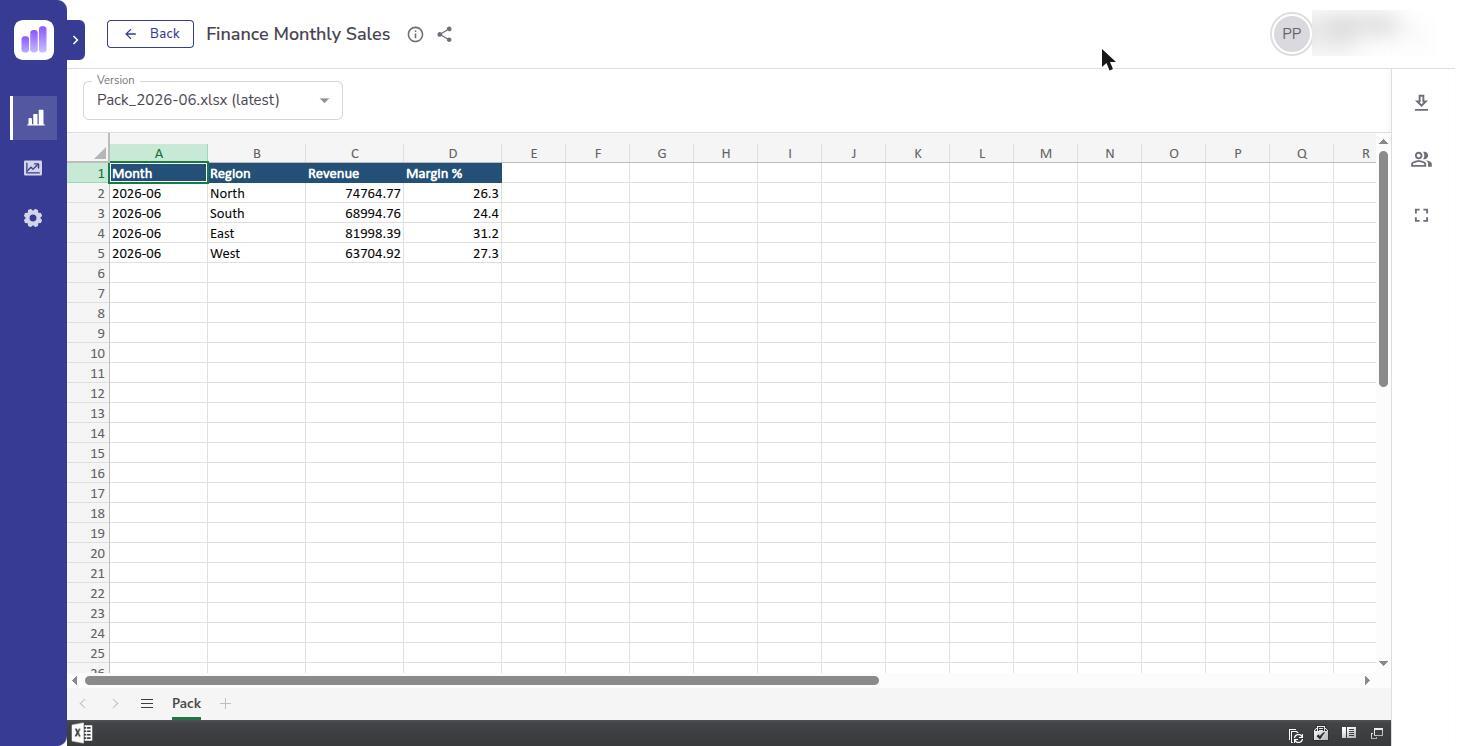Select revenue value 74764.77

point(354,193)
